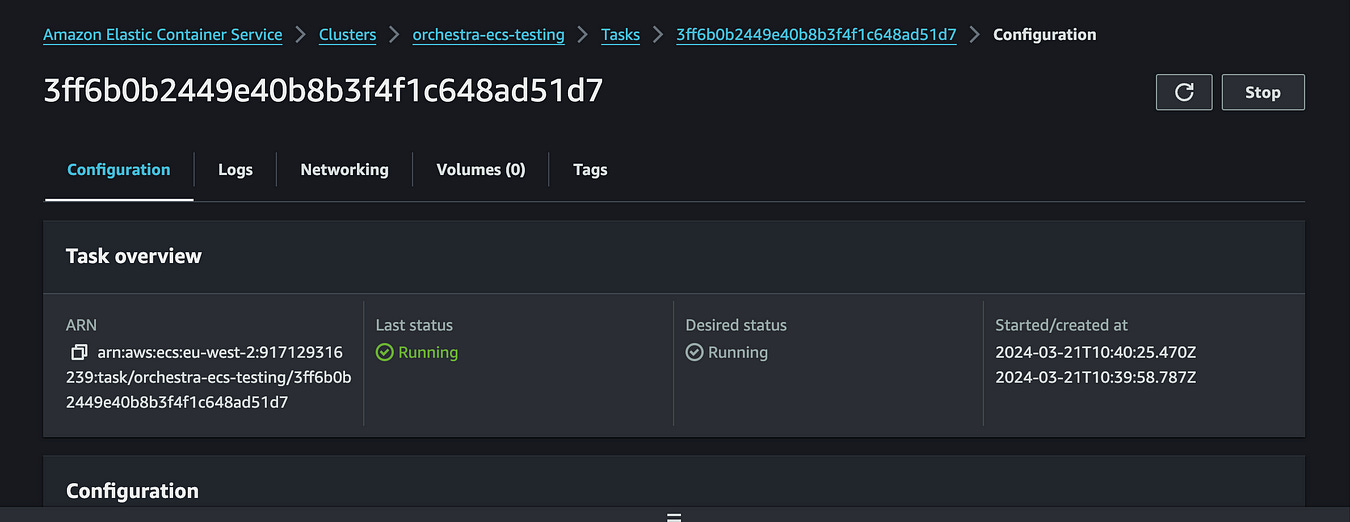
Task: Copy the ARN using the copy icon
Action: (x=79, y=353)
